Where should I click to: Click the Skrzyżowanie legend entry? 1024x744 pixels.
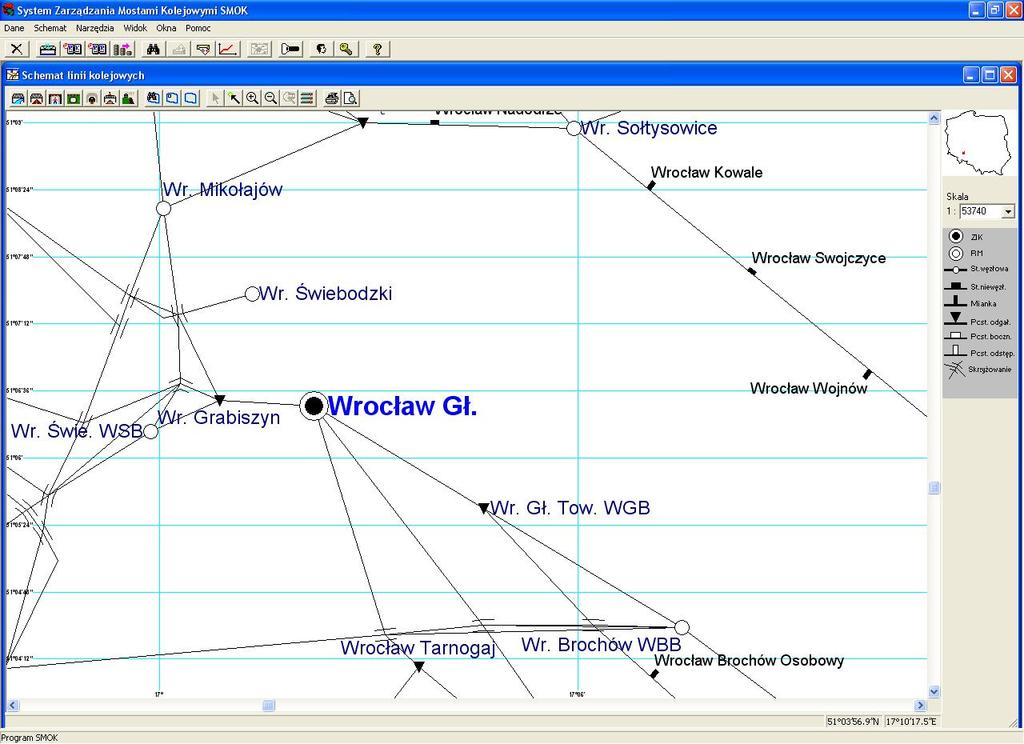point(978,370)
